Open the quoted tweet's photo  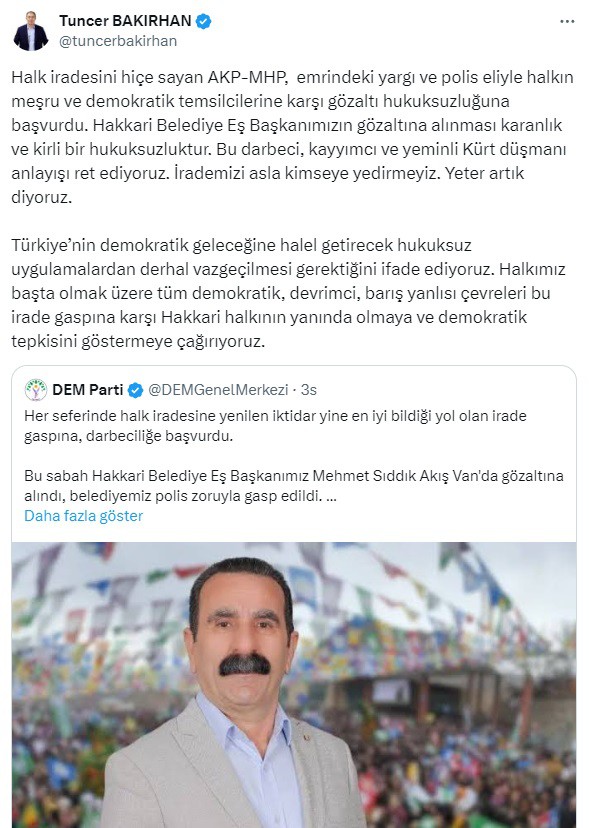pyautogui.click(x=294, y=685)
